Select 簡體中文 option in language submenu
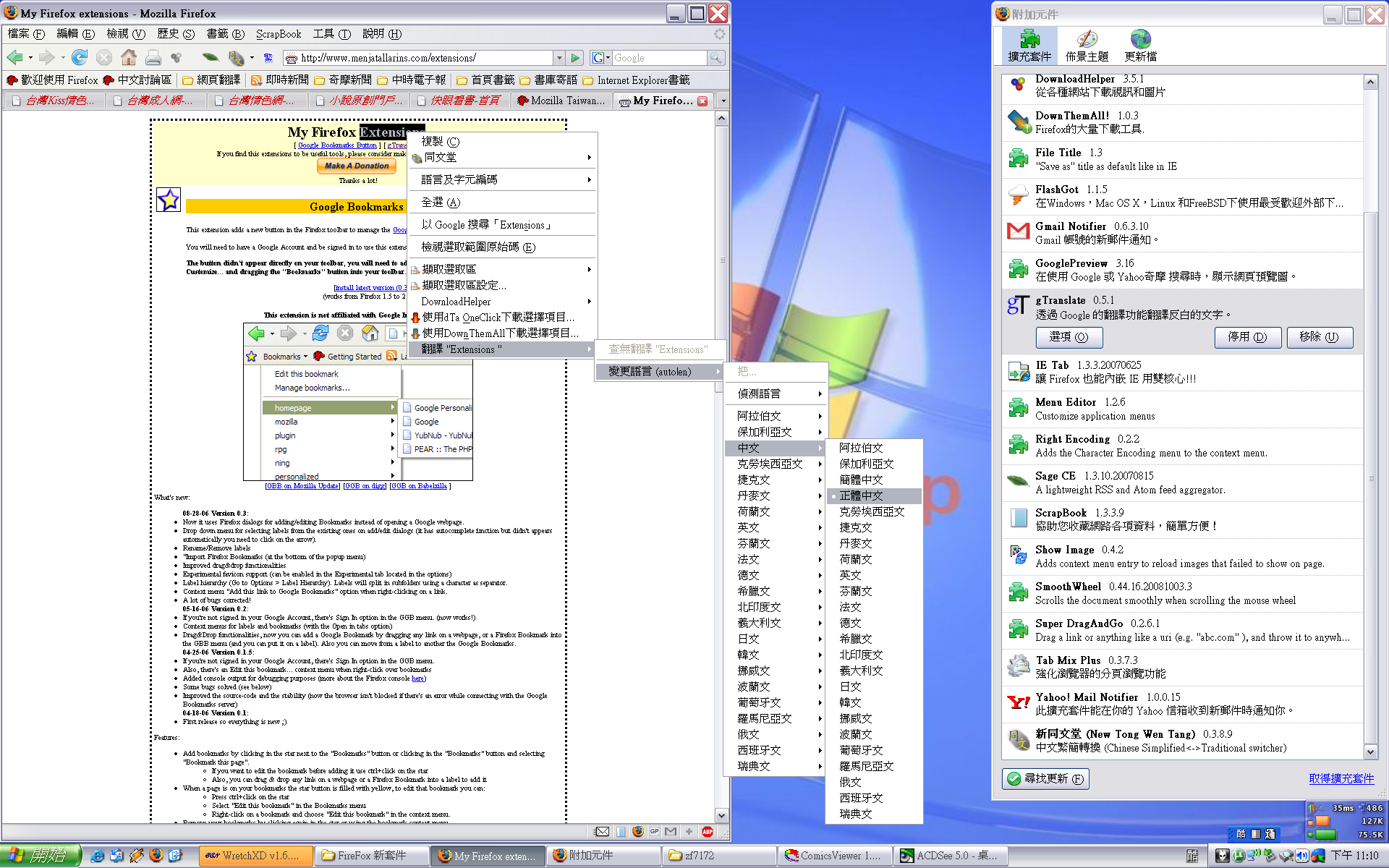1389x868 pixels. tap(861, 480)
